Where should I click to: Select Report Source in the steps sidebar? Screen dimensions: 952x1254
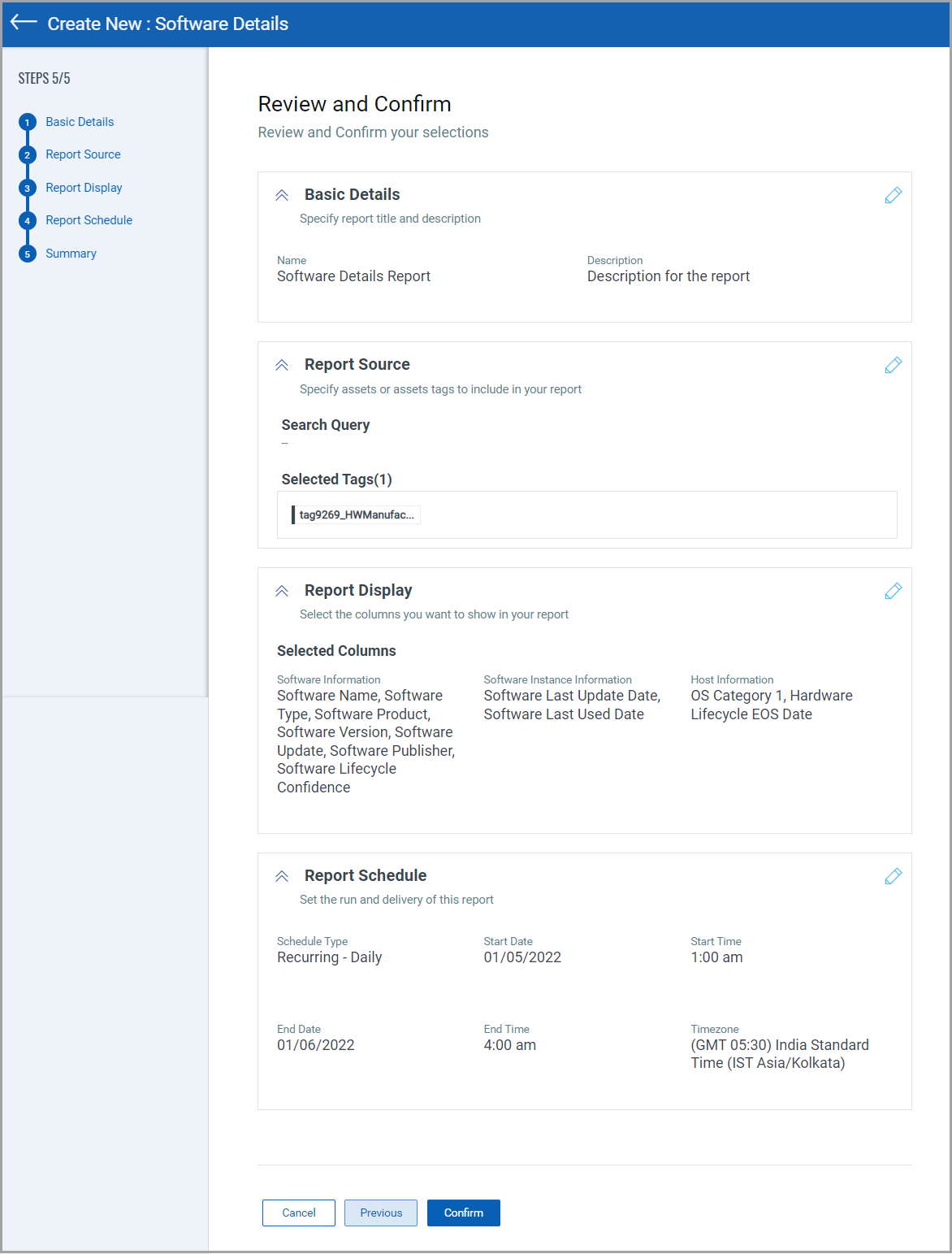(x=83, y=154)
